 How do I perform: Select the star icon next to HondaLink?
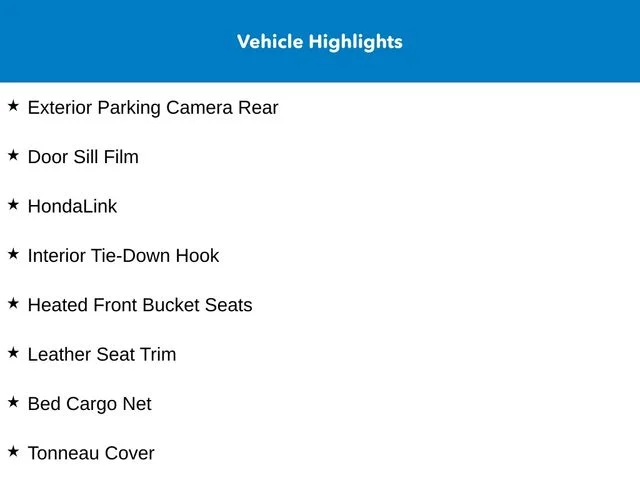pos(13,204)
